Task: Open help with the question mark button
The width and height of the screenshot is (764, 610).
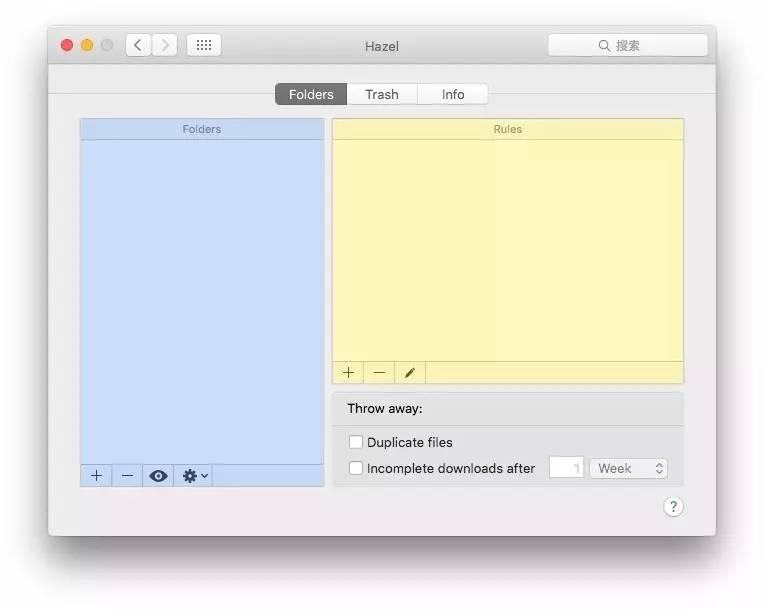Action: click(673, 507)
